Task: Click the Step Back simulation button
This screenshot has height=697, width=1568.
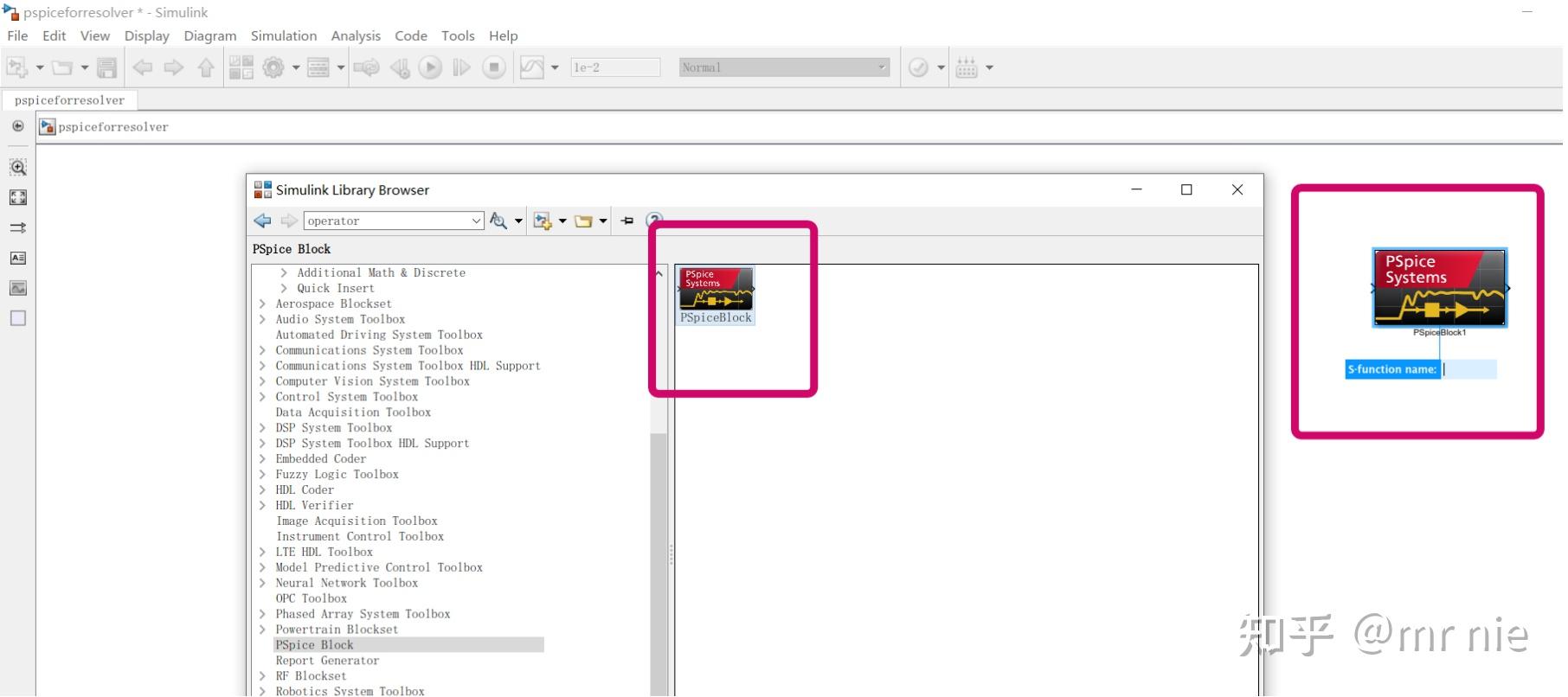Action: [400, 67]
